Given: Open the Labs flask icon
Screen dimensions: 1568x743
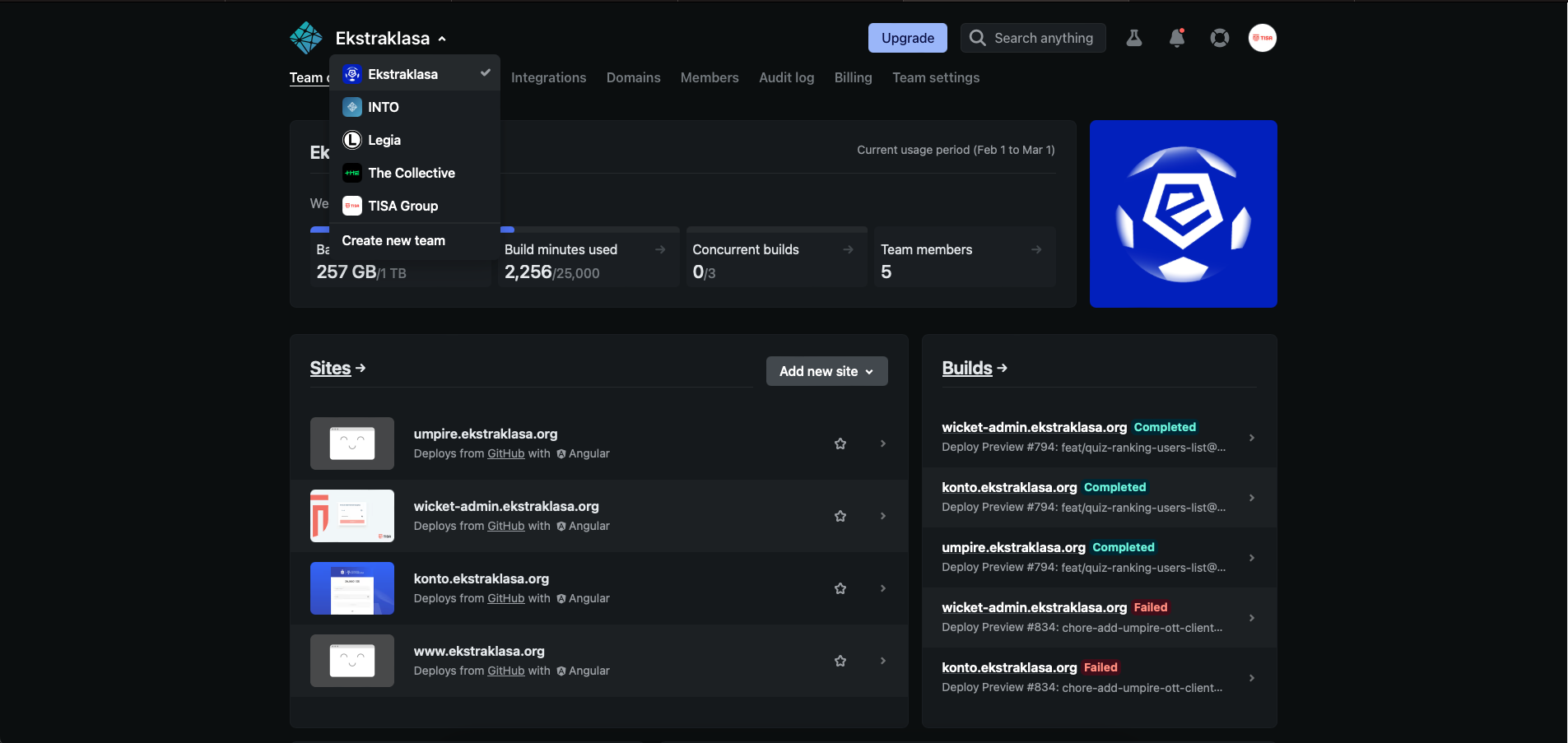Looking at the screenshot, I should coord(1134,38).
